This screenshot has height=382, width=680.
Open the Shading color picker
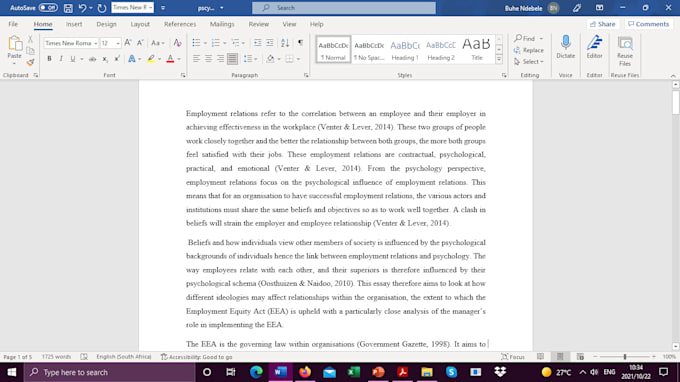[278, 59]
